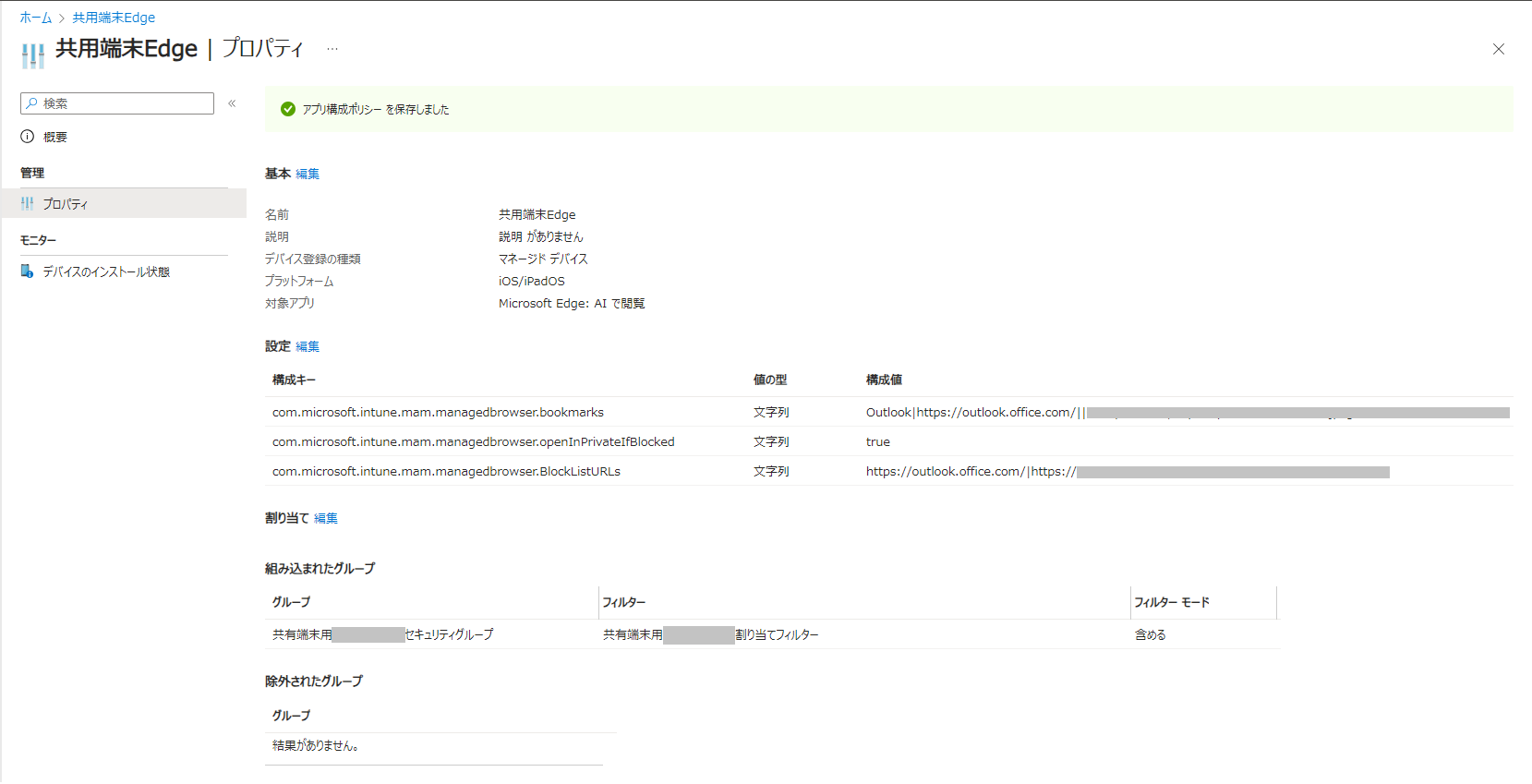Image resolution: width=1532 pixels, height=784 pixels.
Task: Edit the 基本 section via 編集 link
Action: pyautogui.click(x=308, y=174)
